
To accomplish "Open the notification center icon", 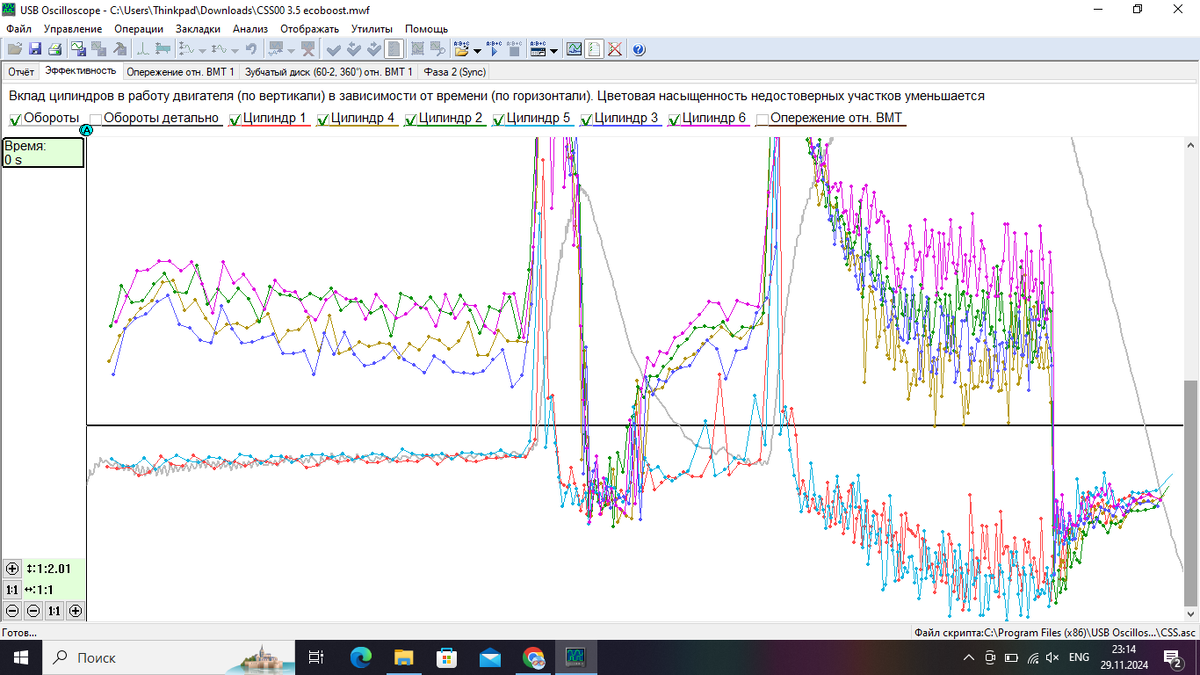I will 1174,657.
